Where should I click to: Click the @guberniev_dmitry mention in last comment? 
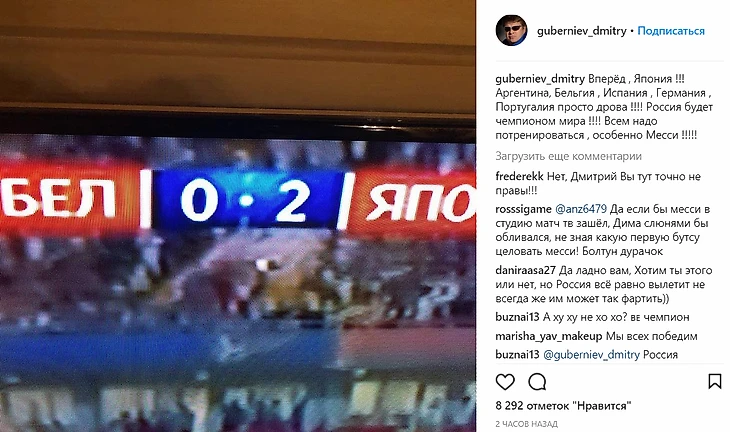point(591,355)
